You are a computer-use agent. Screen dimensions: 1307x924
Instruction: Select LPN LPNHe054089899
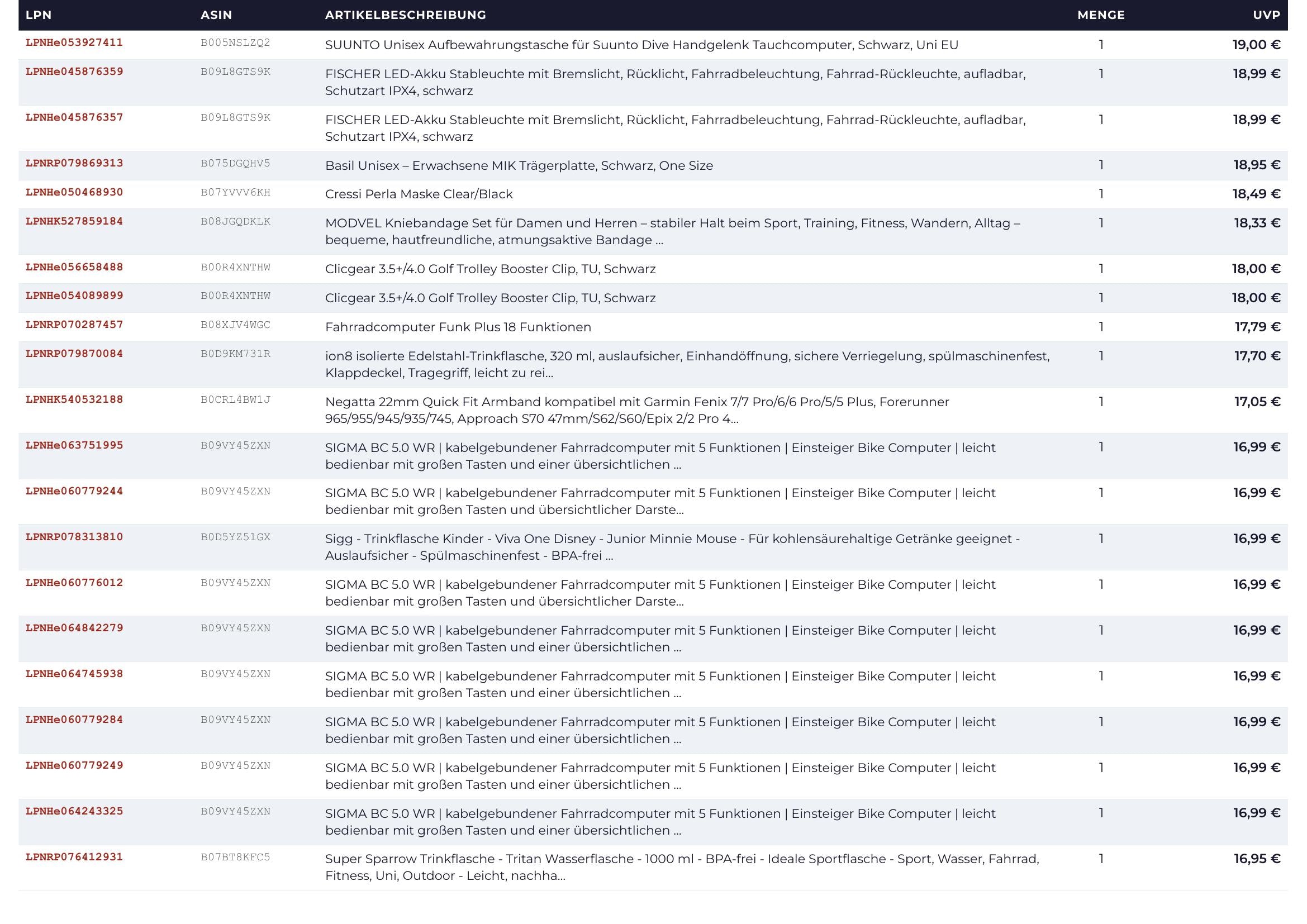tap(74, 296)
